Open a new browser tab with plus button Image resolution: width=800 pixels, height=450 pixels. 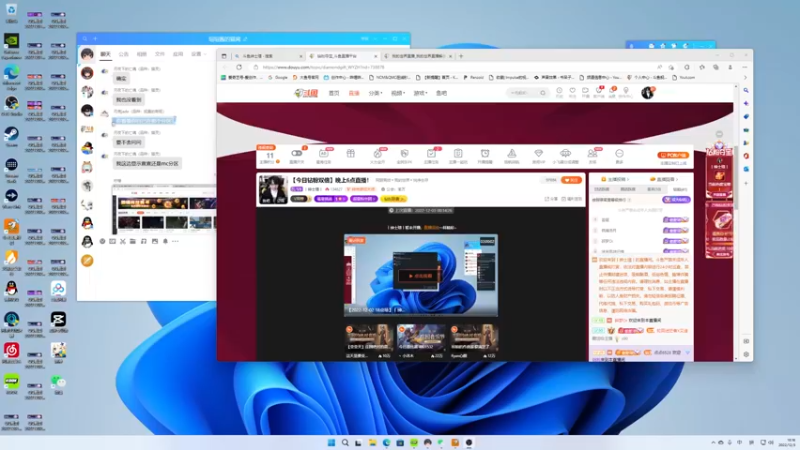click(x=461, y=56)
